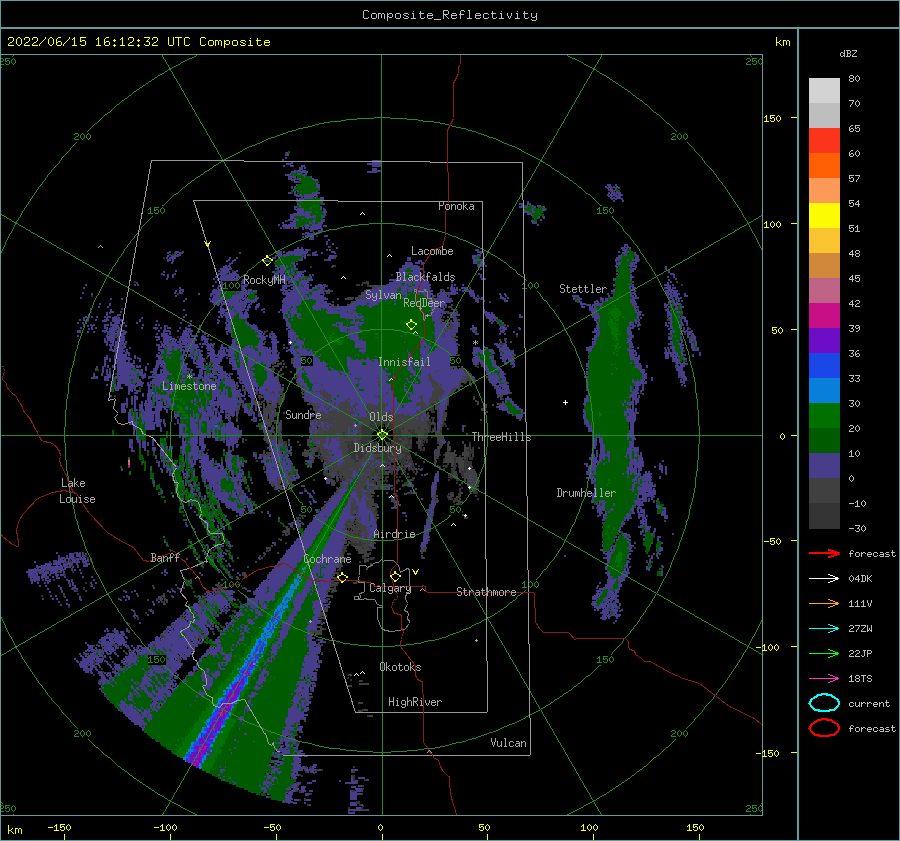Viewport: 900px width, 841px height.
Task: Click the RockyMH label
Action: (x=264, y=280)
